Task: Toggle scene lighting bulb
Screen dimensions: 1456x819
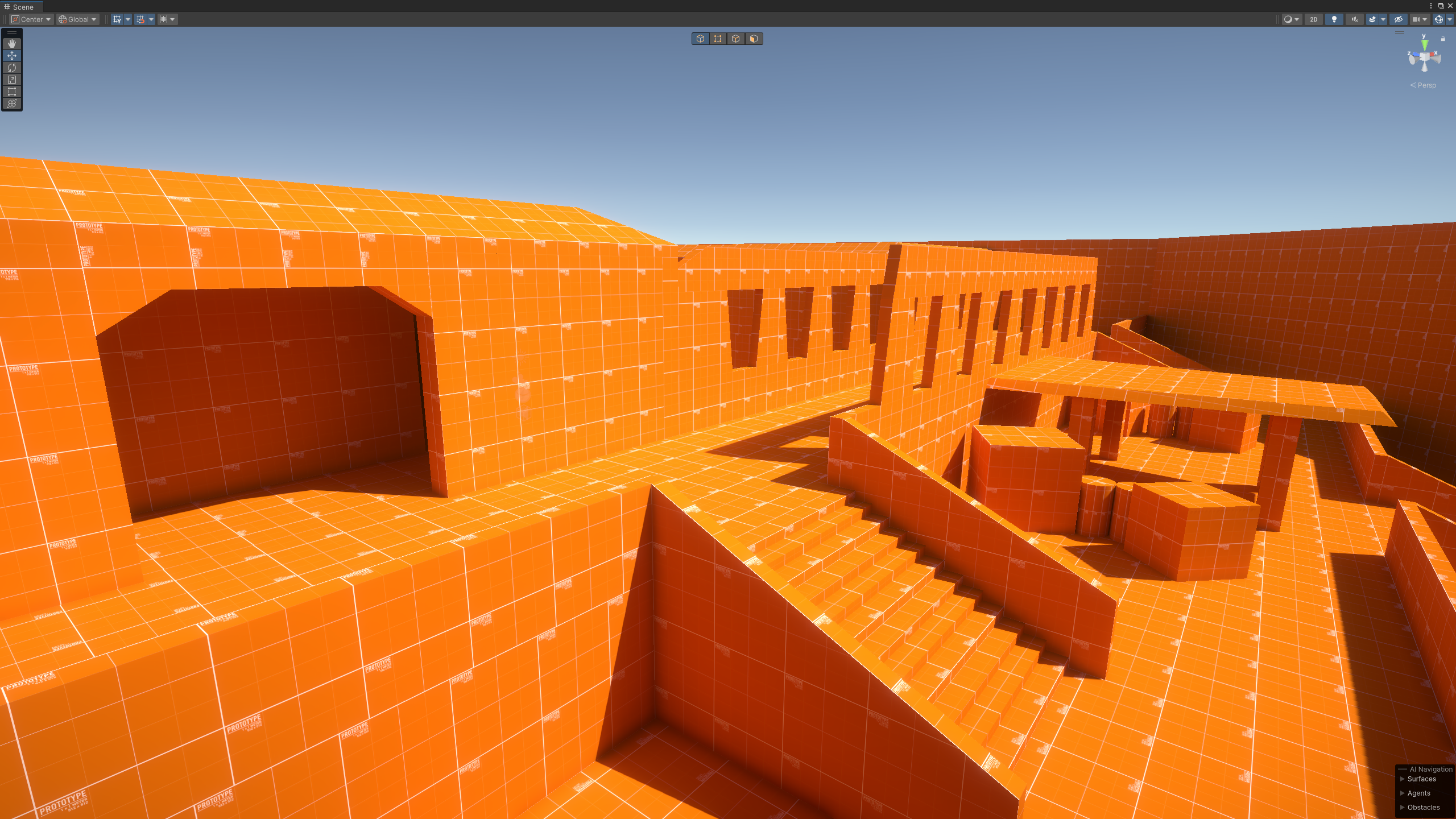Action: pos(1334,19)
